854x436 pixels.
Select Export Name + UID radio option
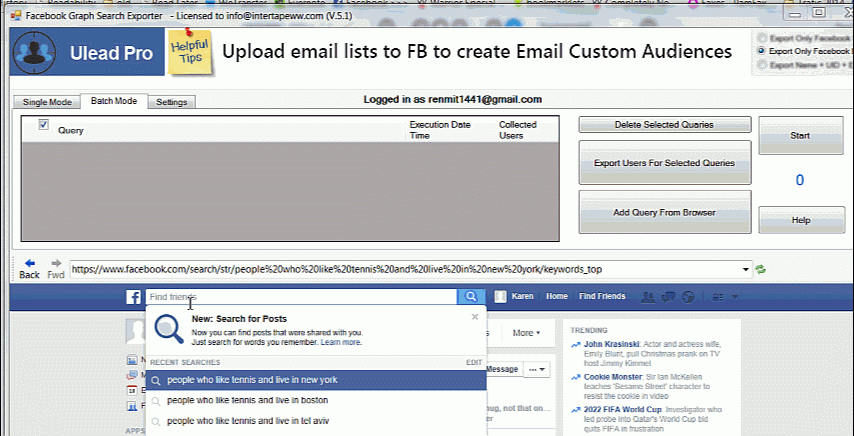click(761, 65)
